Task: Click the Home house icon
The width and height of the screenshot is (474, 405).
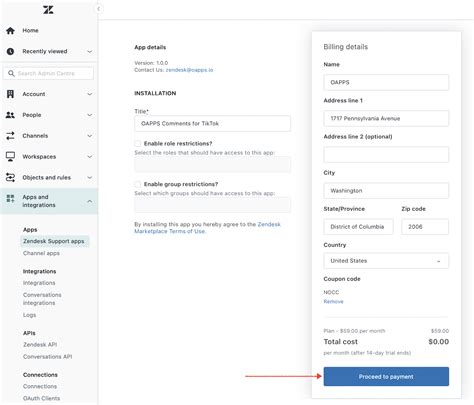Action: 10,31
